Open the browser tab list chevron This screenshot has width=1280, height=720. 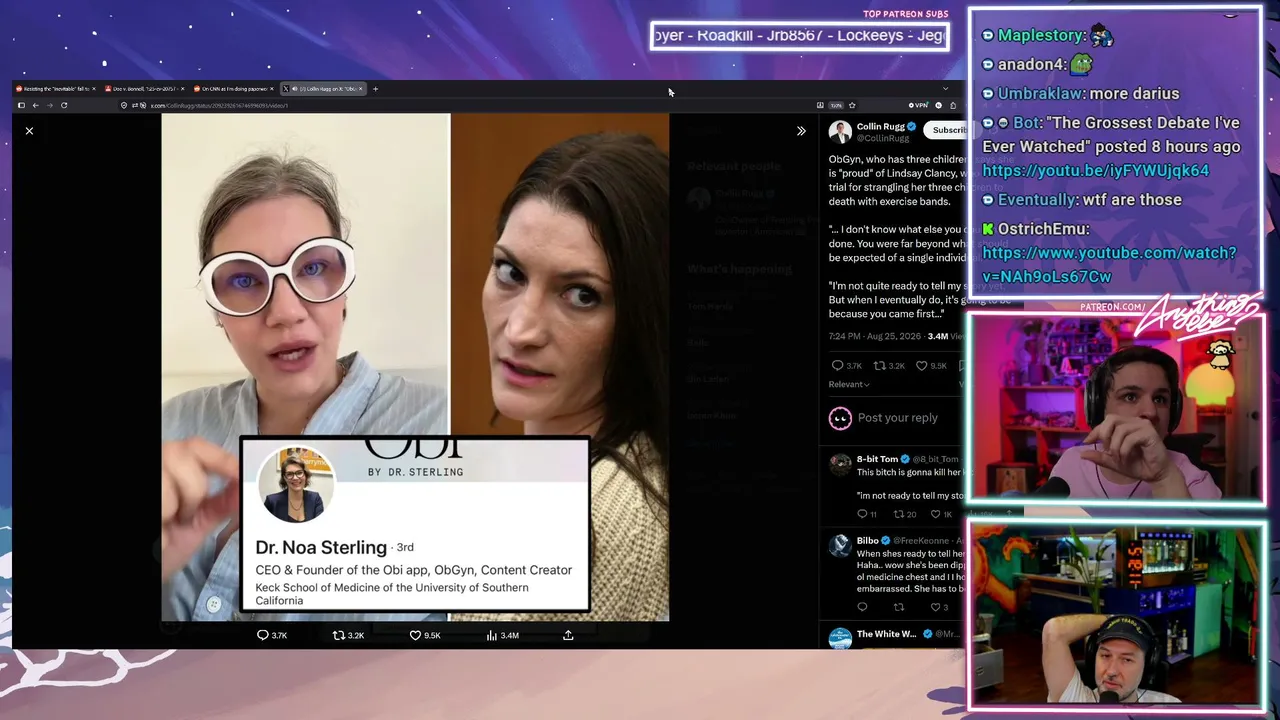[x=945, y=89]
